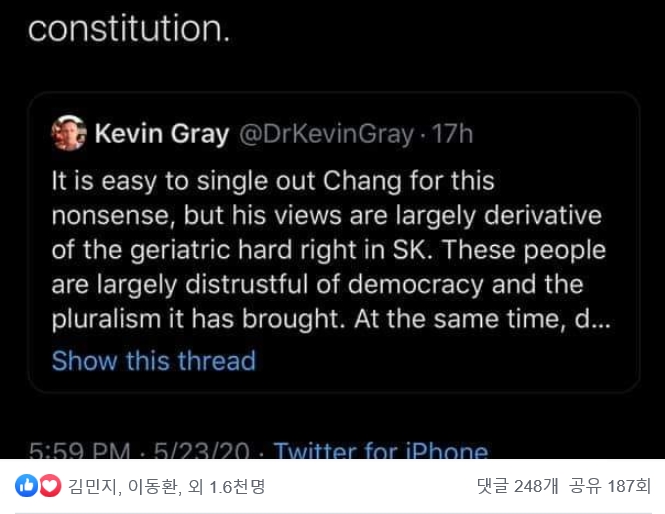Click the 17h quoted tweet timestamp
The image size is (665, 514).
click(x=452, y=134)
